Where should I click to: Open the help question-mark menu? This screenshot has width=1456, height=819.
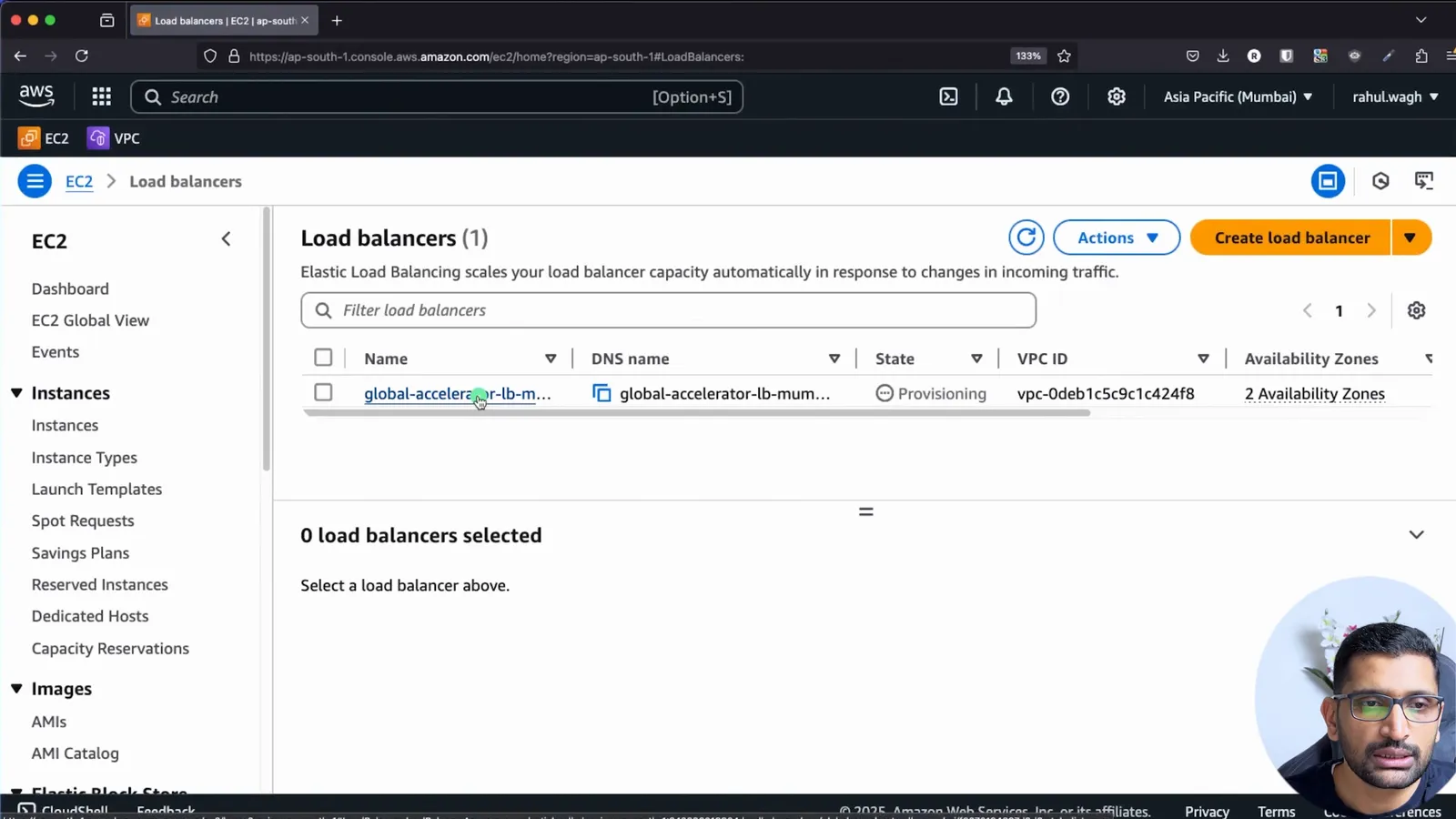tap(1060, 96)
